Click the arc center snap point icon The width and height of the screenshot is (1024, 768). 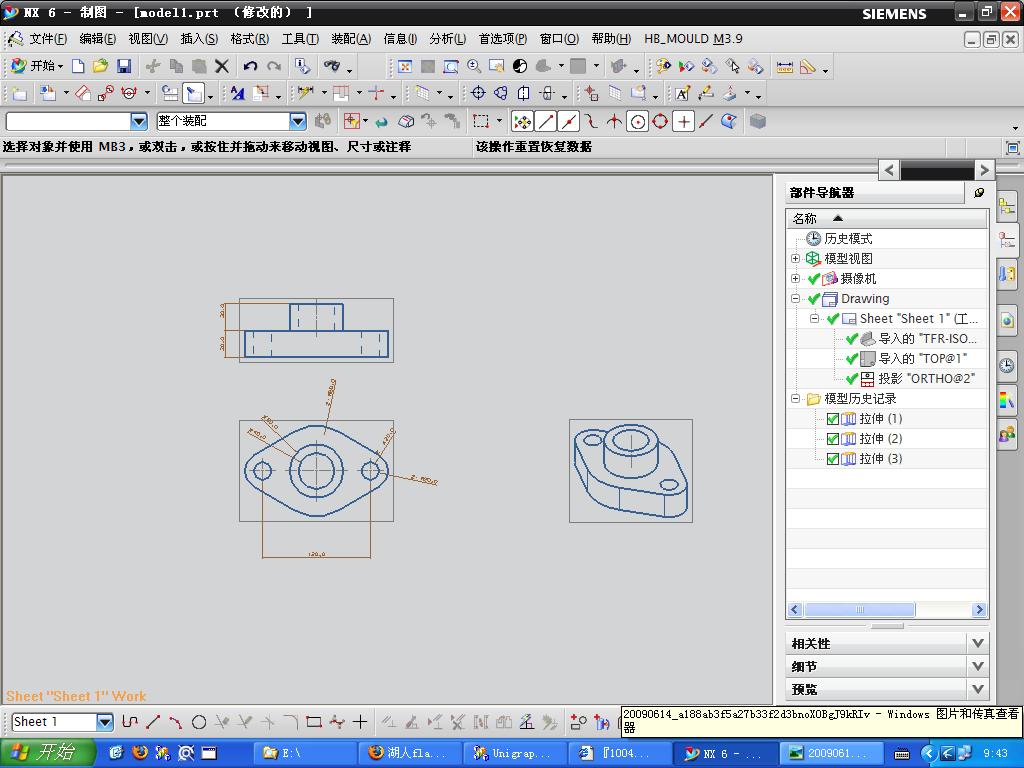637,121
